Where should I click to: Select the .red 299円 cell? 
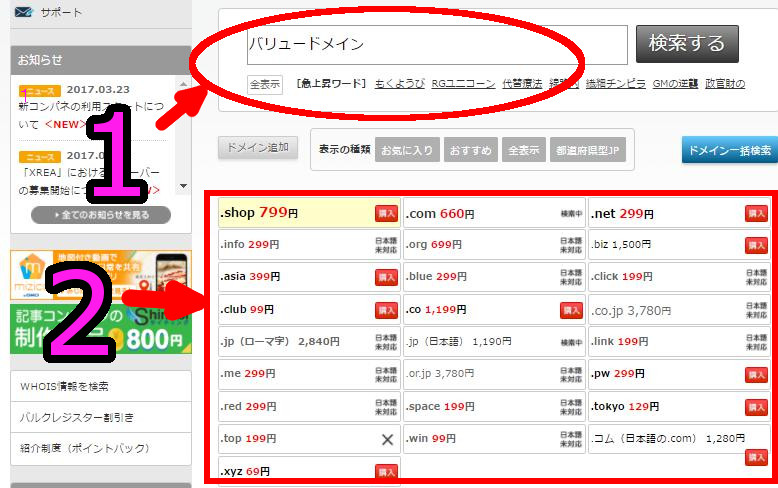tap(309, 407)
